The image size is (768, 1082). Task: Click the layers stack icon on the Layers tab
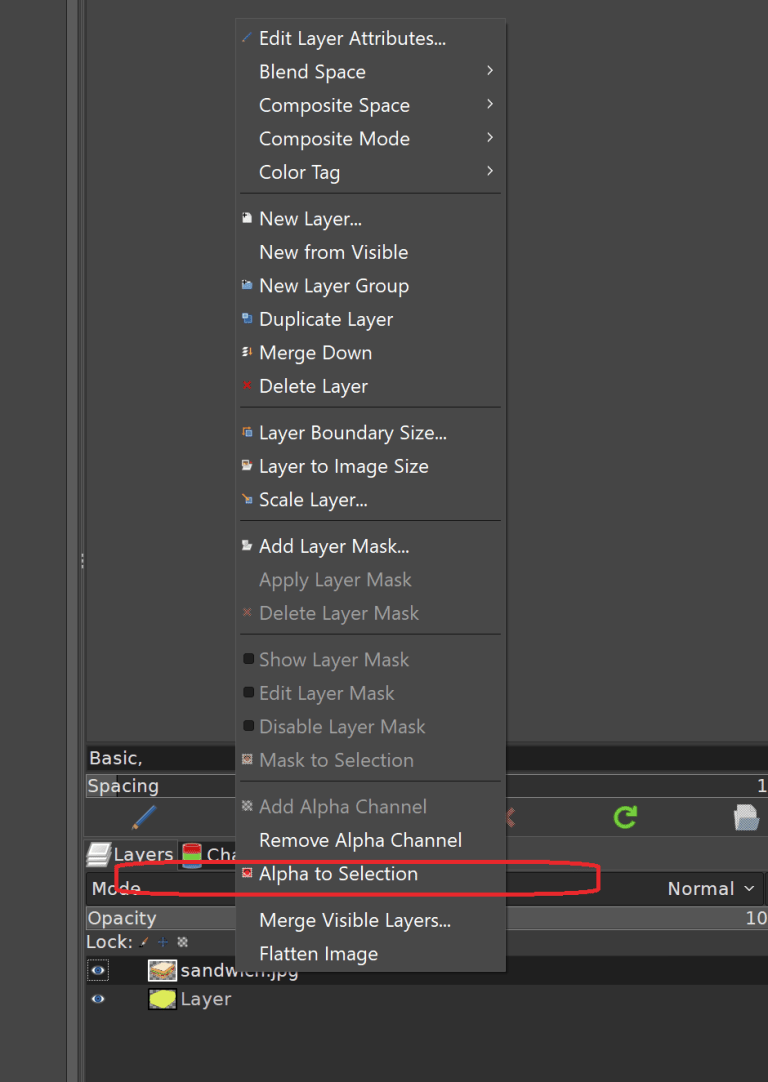(97, 854)
